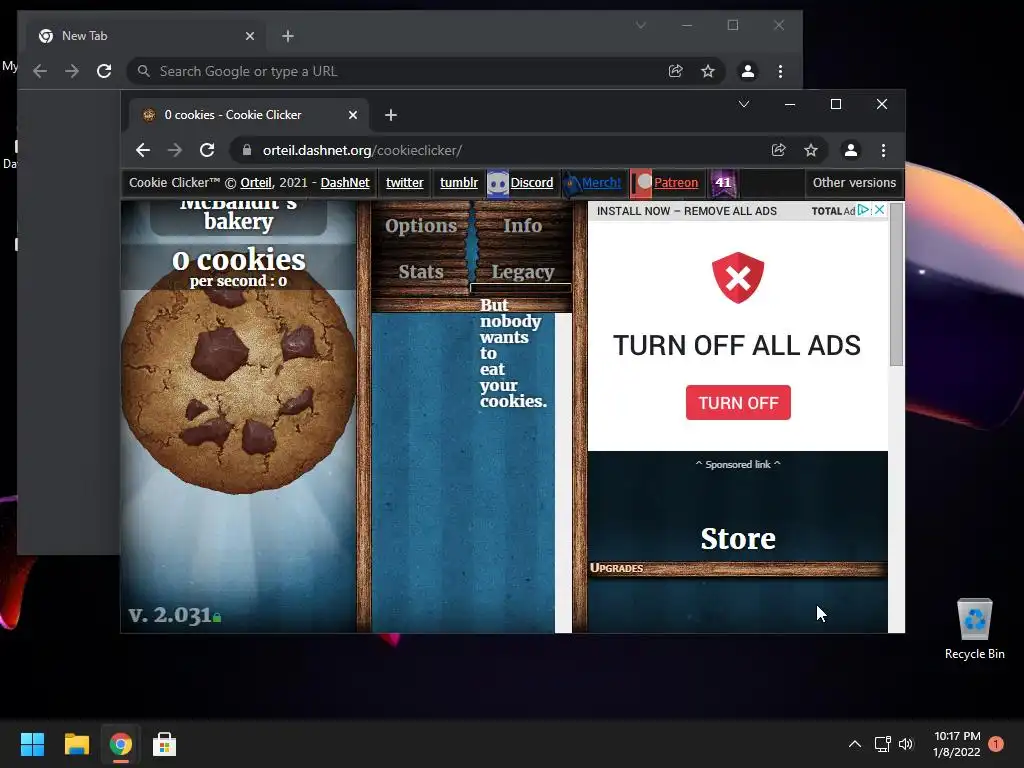
Task: Click the red shield ad image
Action: (738, 278)
